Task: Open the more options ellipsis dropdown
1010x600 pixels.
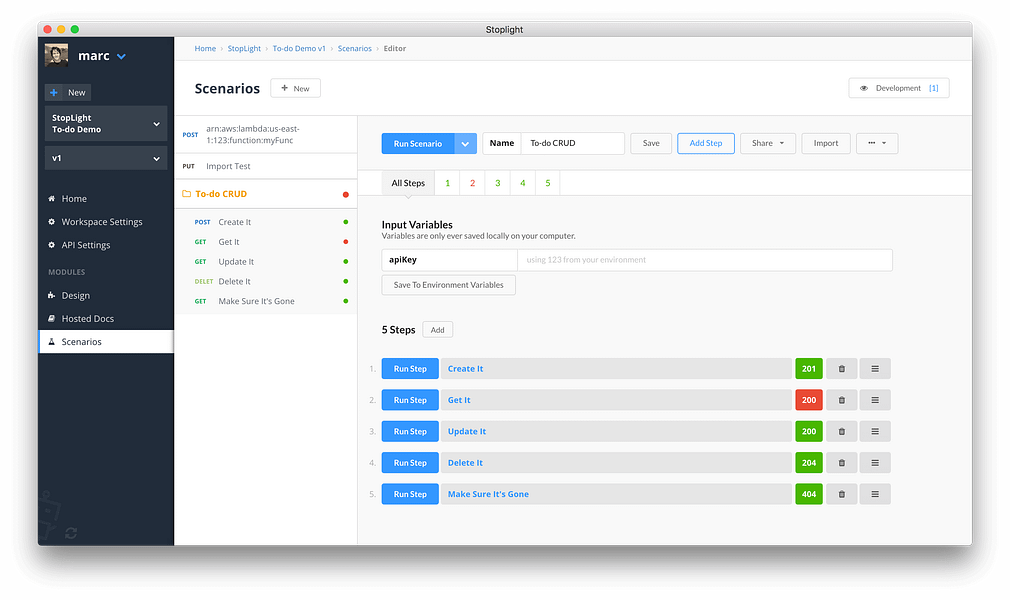Action: [877, 143]
